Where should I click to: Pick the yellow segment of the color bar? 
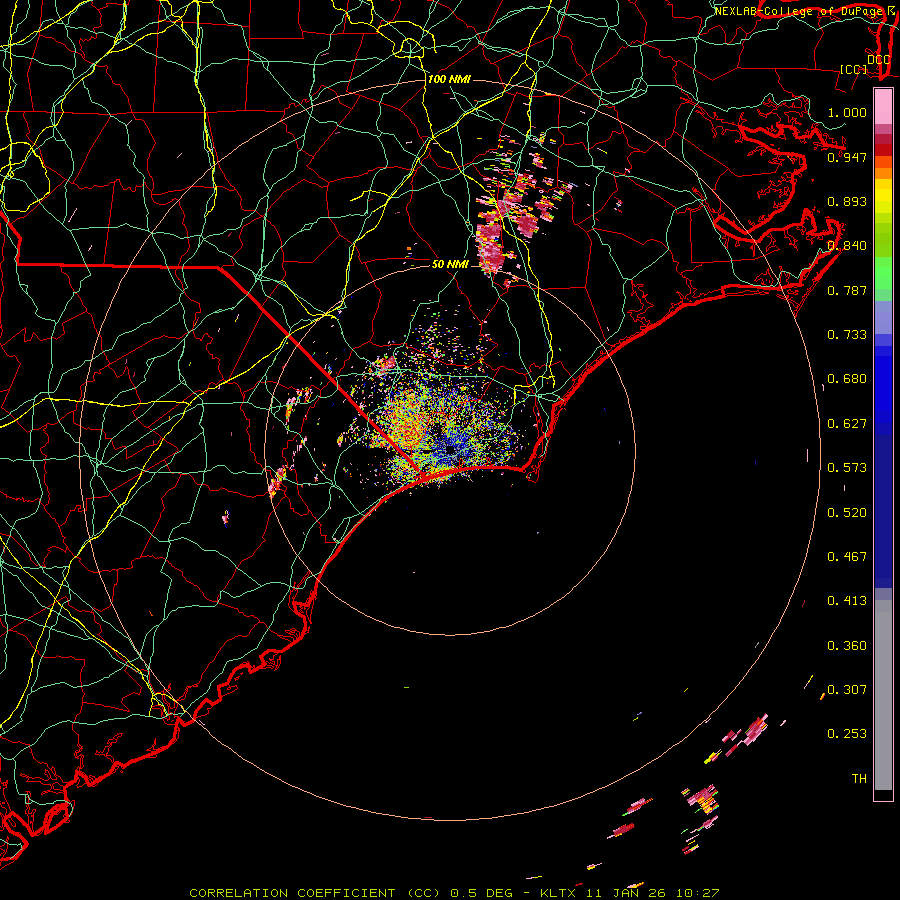(x=883, y=196)
